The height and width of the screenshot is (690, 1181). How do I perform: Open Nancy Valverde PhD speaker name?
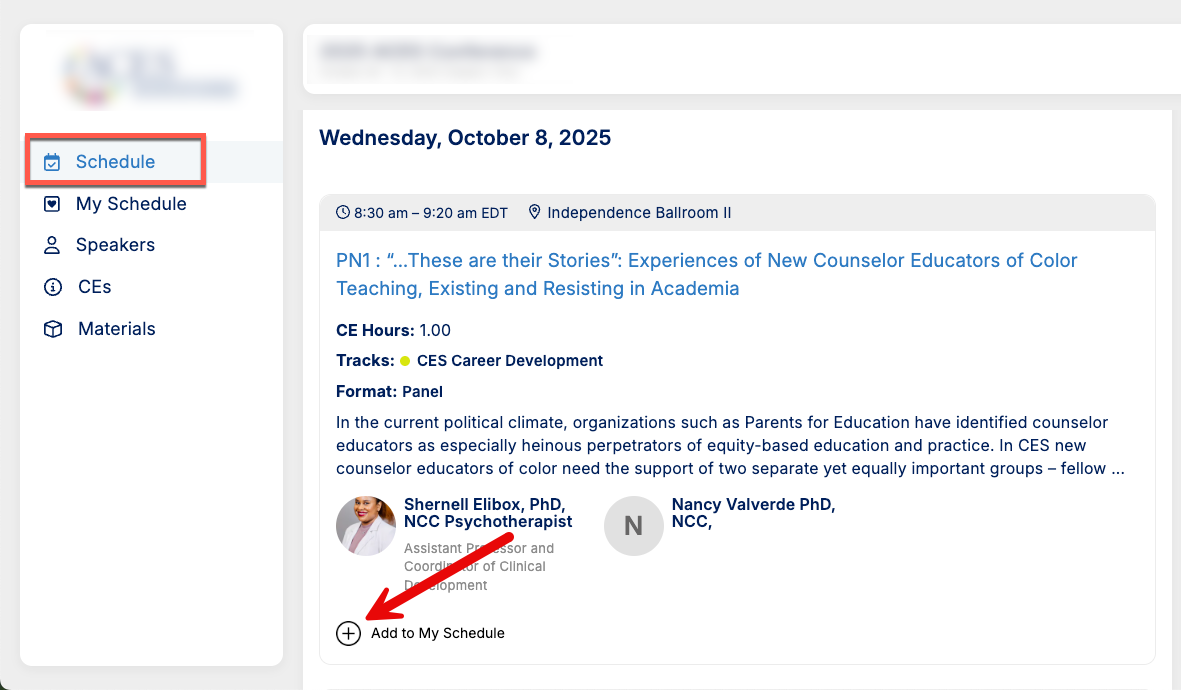753,513
